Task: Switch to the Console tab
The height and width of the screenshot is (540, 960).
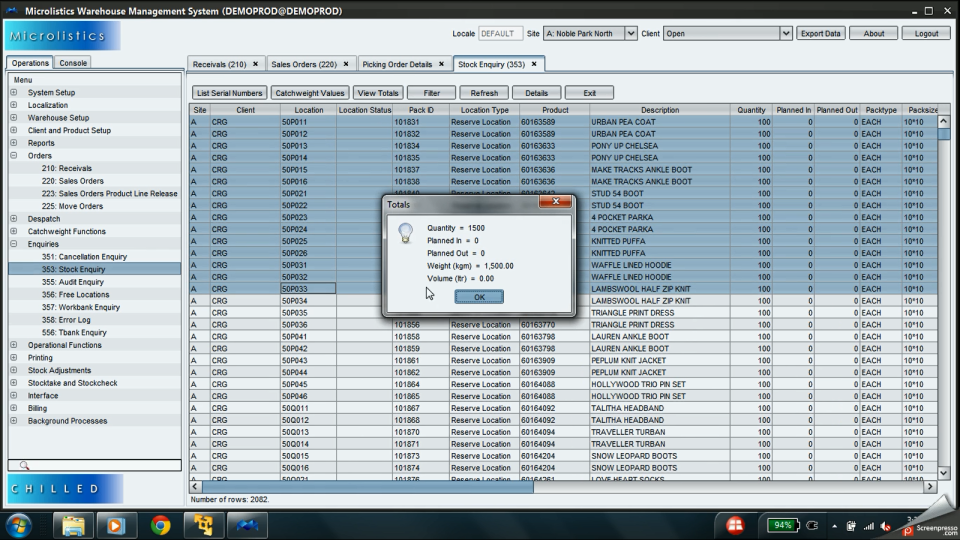Action: [x=73, y=63]
